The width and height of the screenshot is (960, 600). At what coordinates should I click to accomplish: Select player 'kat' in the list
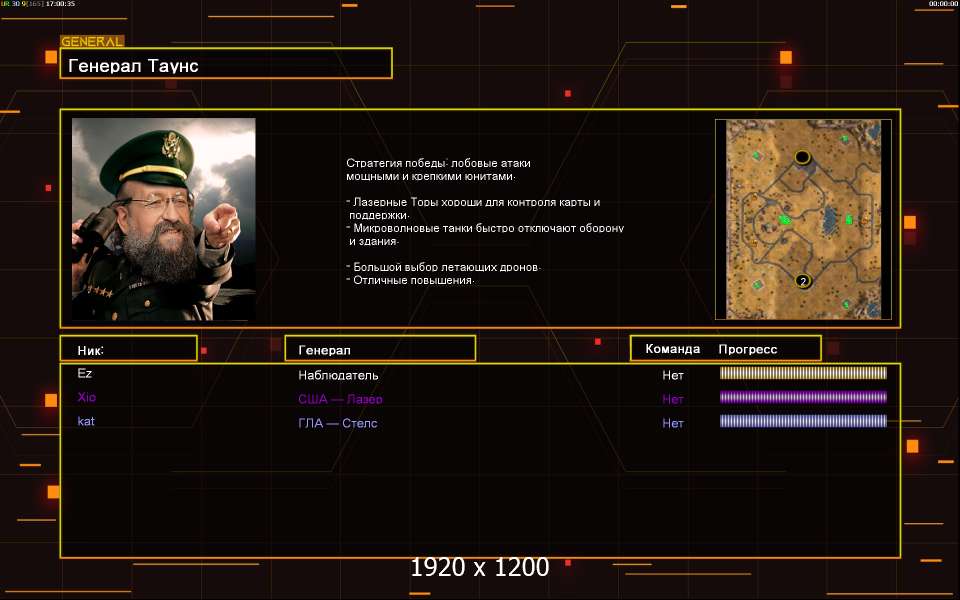point(86,421)
